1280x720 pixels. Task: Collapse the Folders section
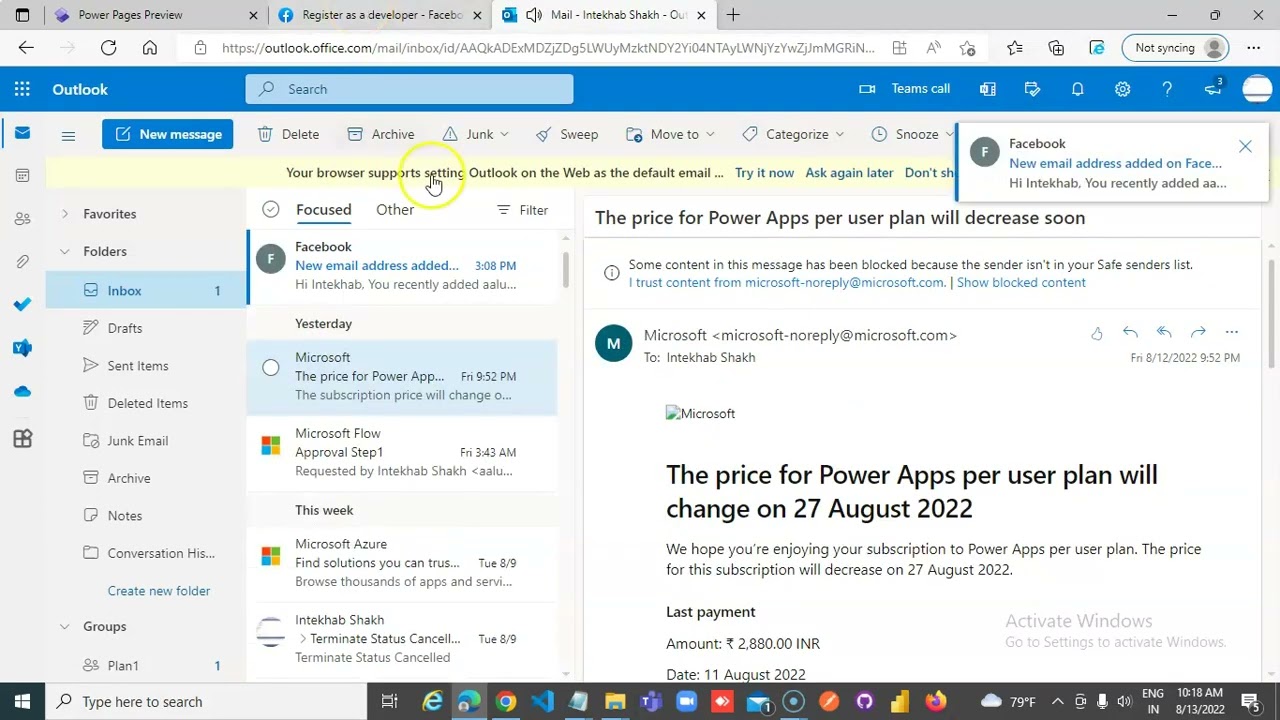click(64, 252)
